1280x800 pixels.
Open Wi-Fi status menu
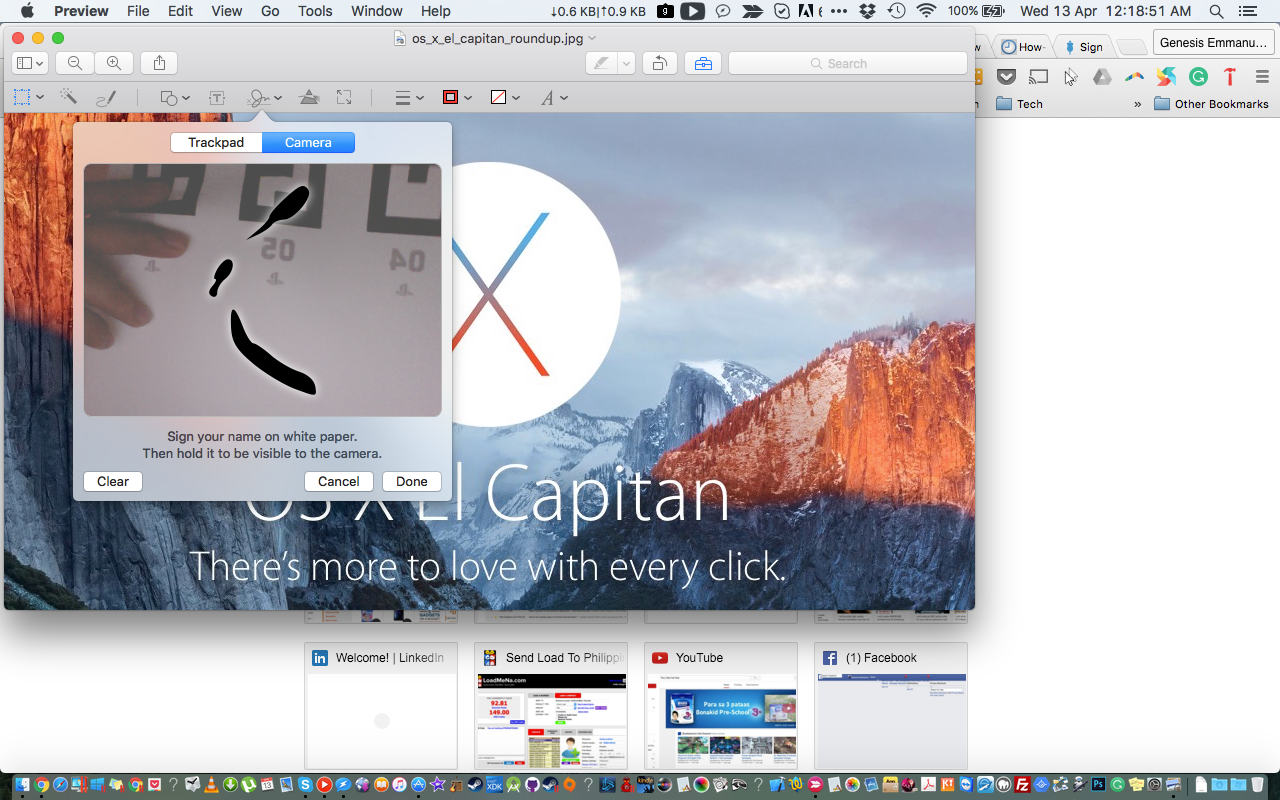click(x=927, y=11)
